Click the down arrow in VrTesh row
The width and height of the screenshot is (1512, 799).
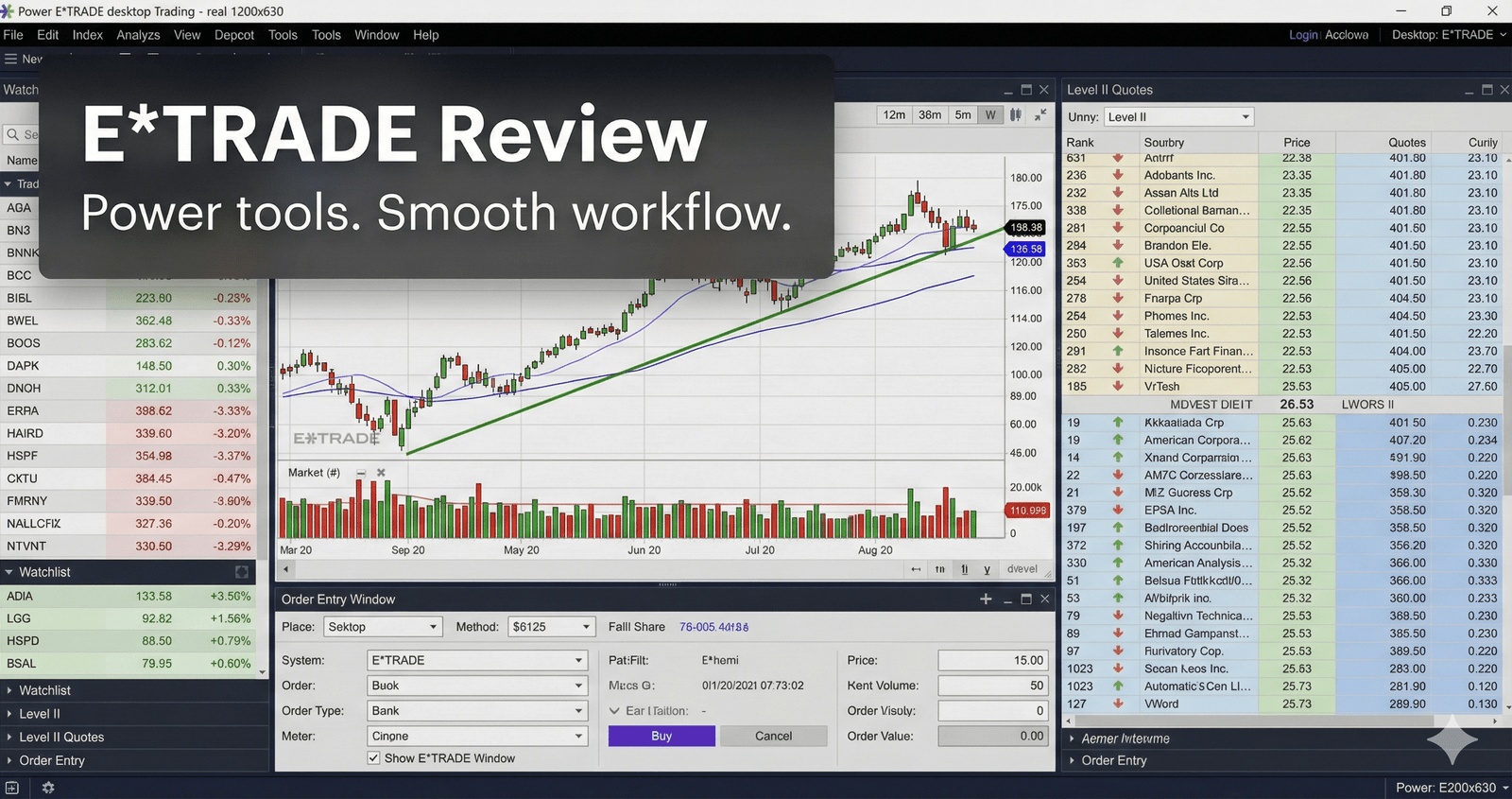1118,386
